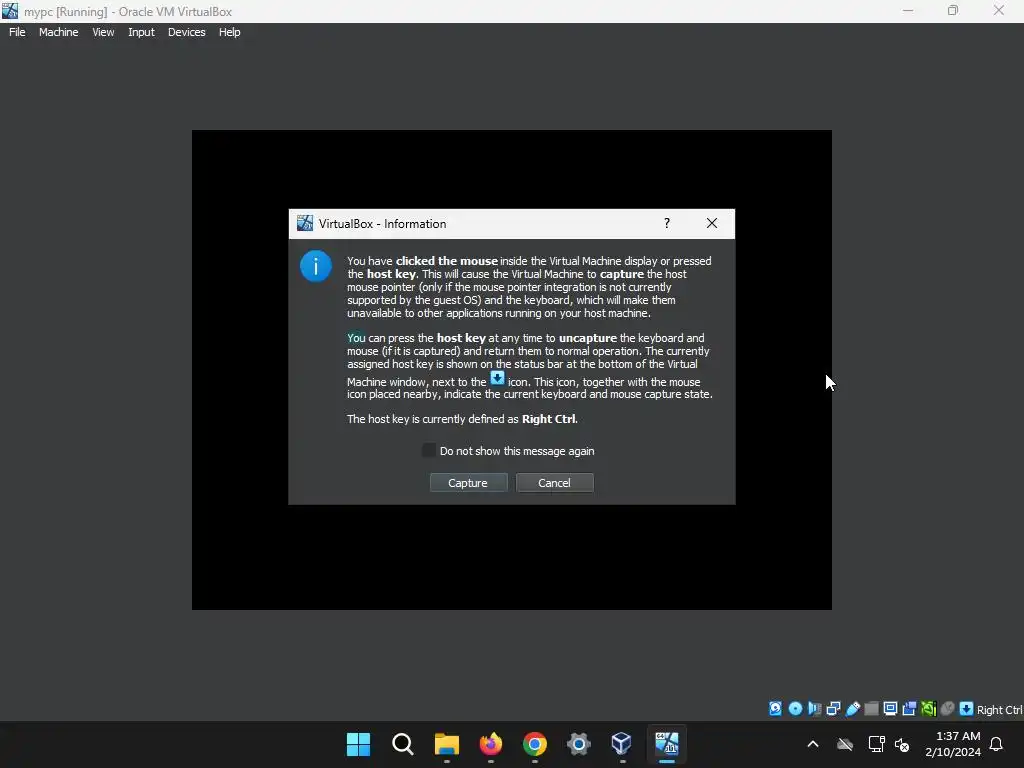Click mouse integration status icon
1024x768 pixels.
tap(948, 709)
